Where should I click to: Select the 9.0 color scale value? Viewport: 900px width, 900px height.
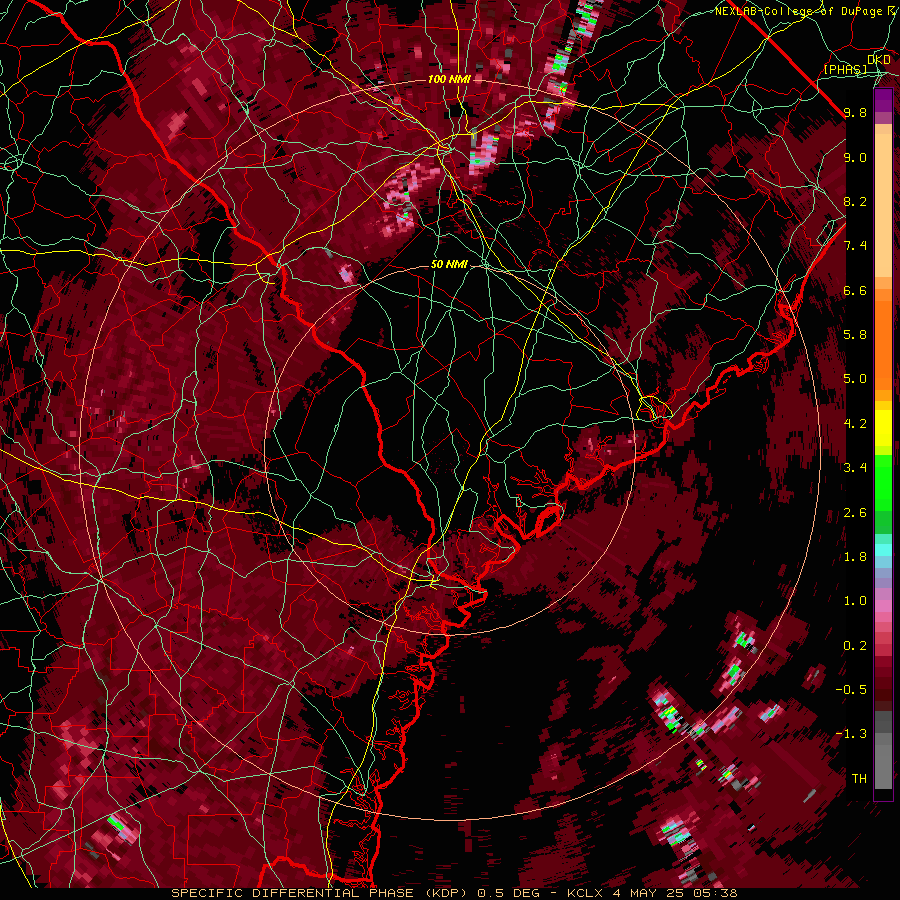pyautogui.click(x=855, y=157)
